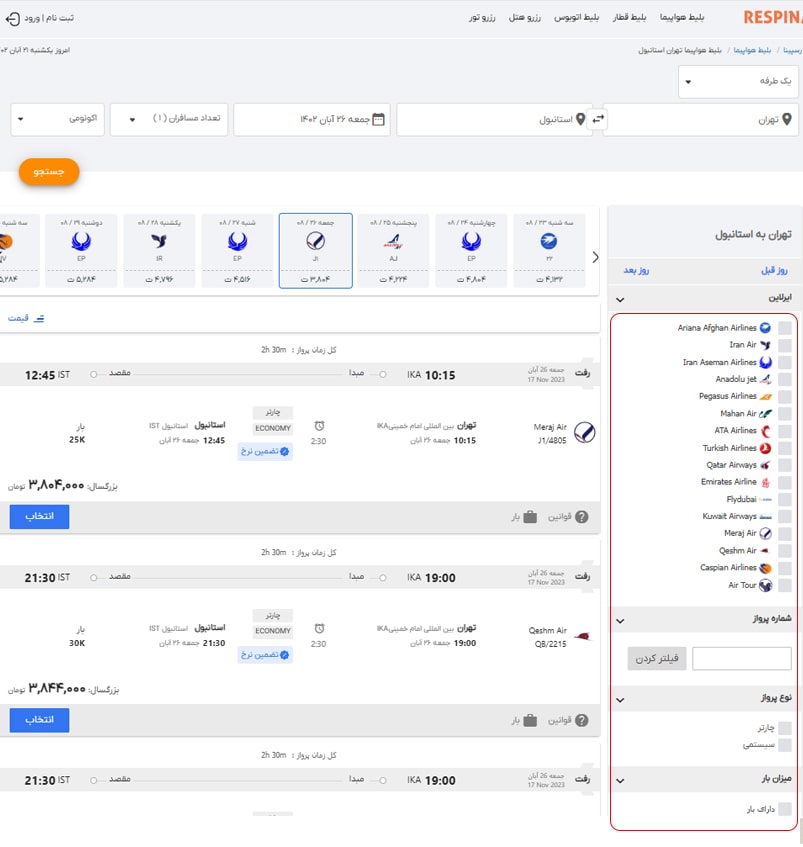Click the swap origin and destination arrows icon
This screenshot has width=803, height=847.
tap(598, 119)
